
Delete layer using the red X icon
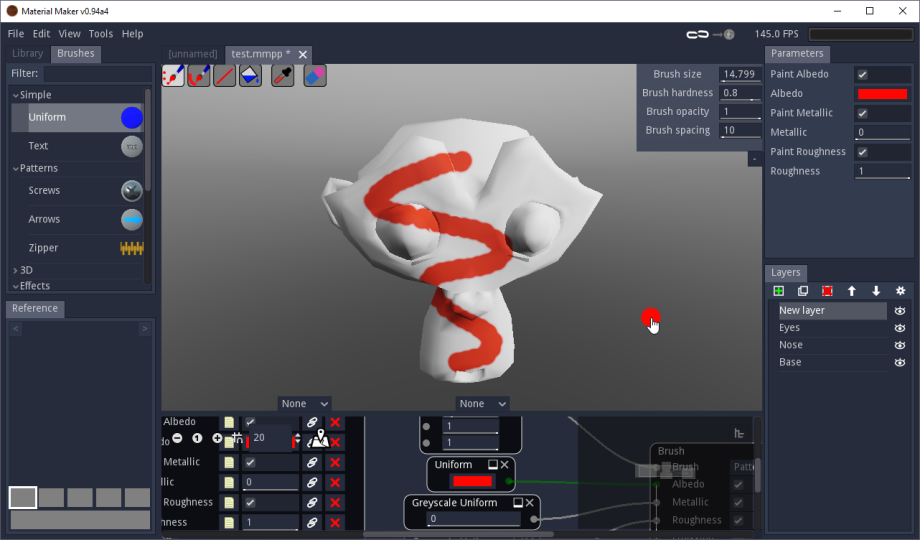827,291
